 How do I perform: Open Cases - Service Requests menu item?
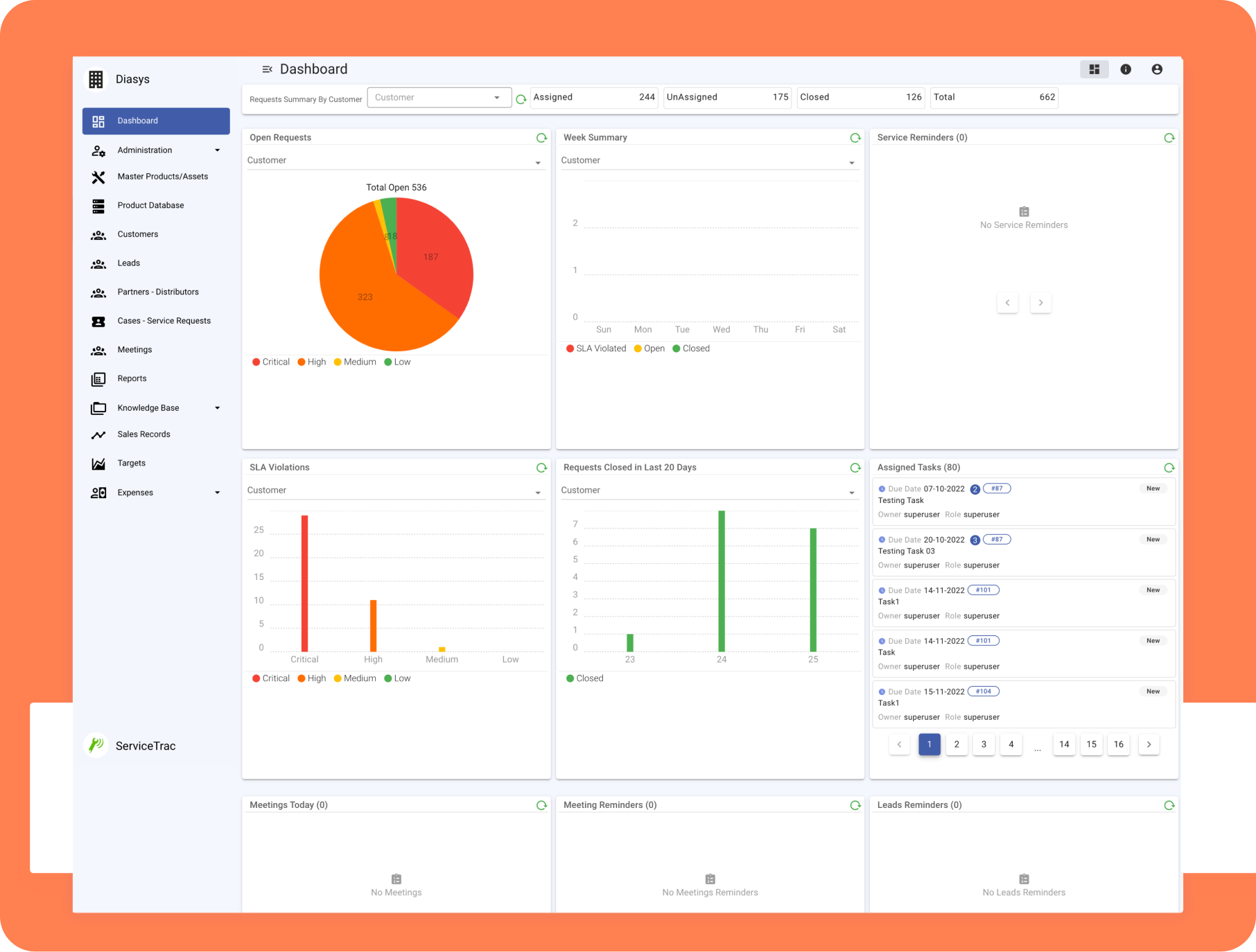[156, 321]
